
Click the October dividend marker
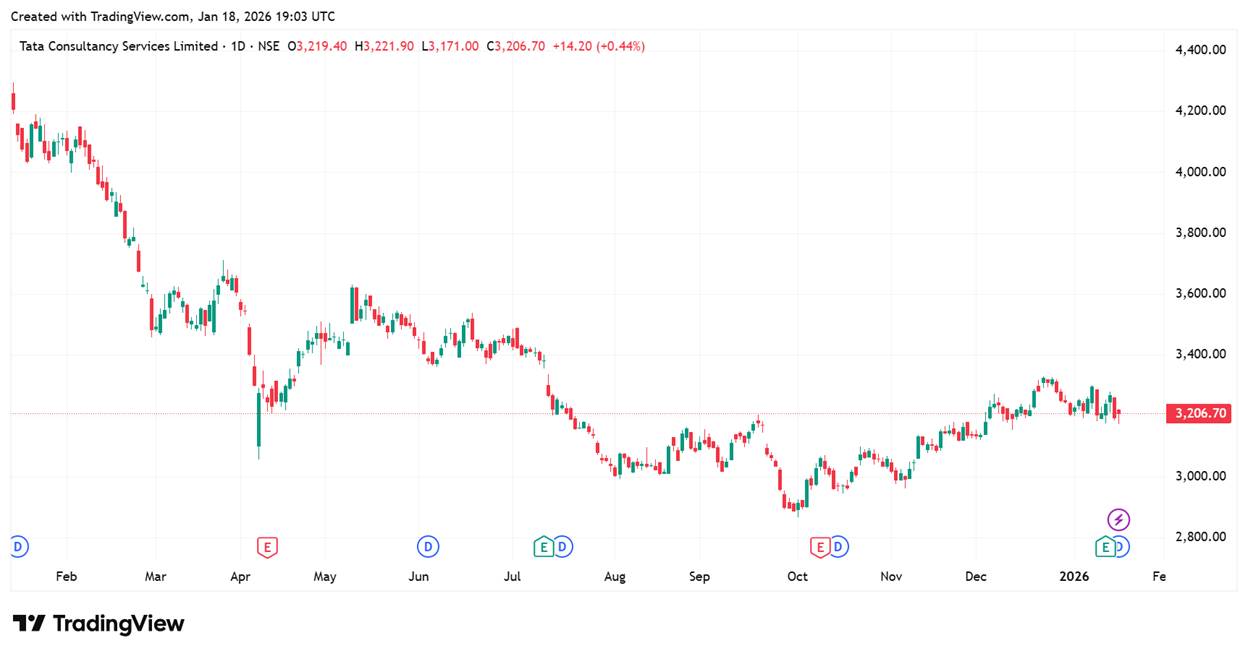click(839, 546)
